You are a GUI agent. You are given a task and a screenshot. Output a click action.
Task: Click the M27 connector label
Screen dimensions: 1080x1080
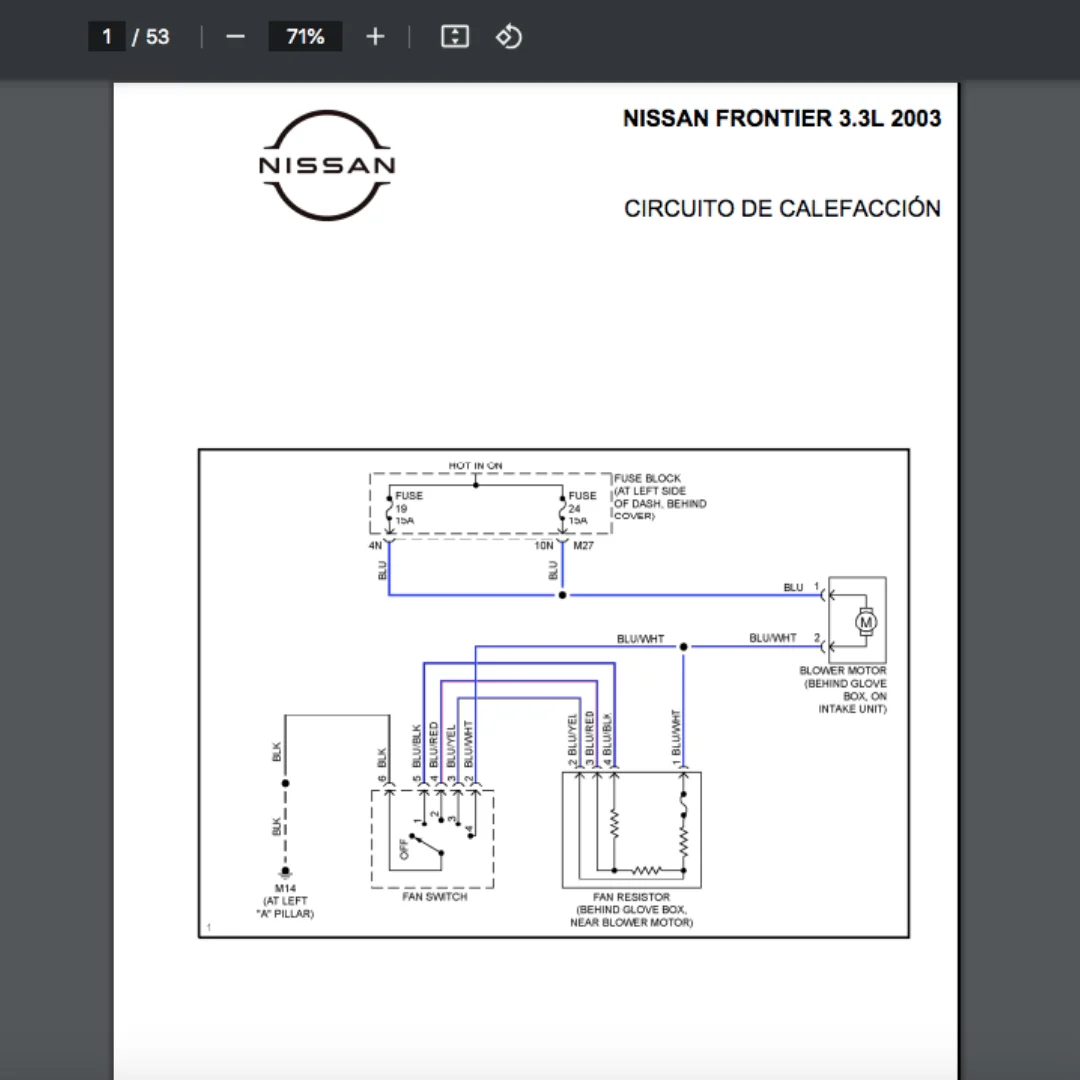583,546
